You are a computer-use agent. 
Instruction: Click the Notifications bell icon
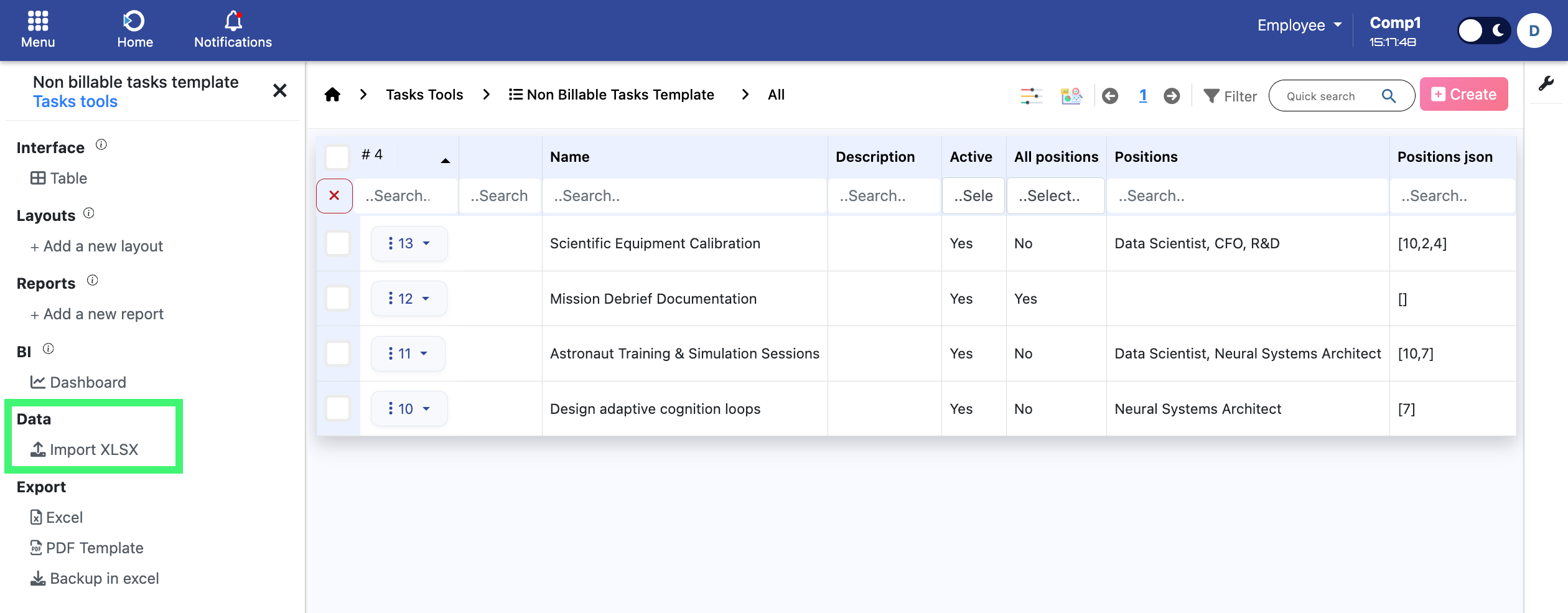[x=233, y=21]
